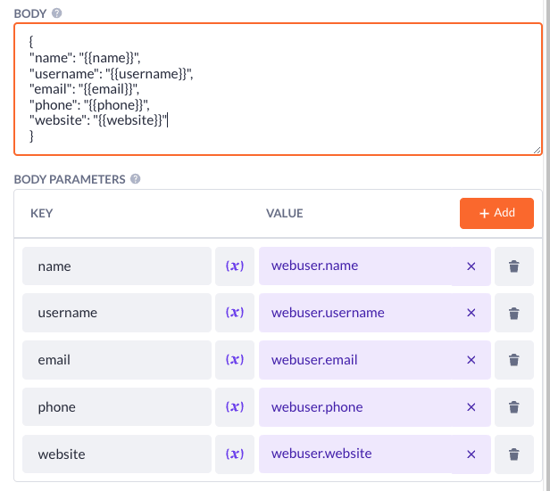This screenshot has height=491, width=550.
Task: Open the BODY help question mark icon
Action: point(57,13)
